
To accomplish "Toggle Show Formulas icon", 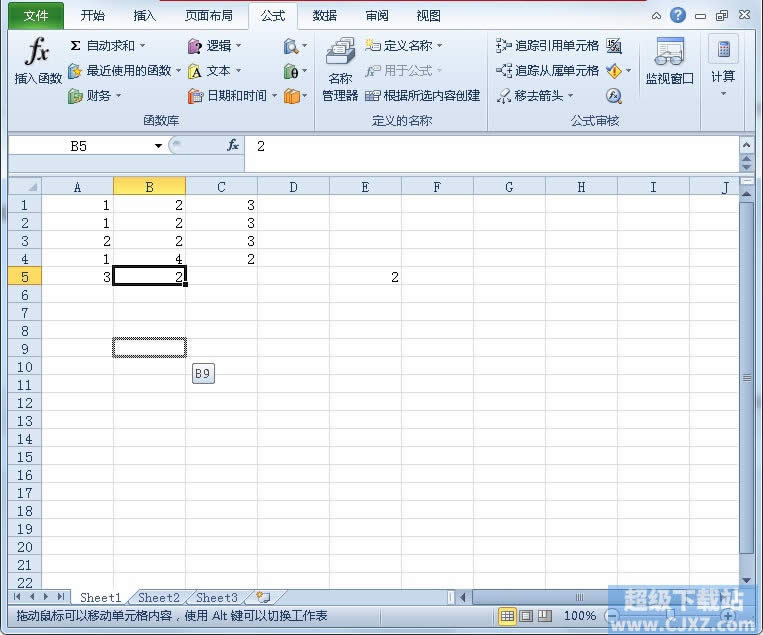I will click(x=614, y=46).
